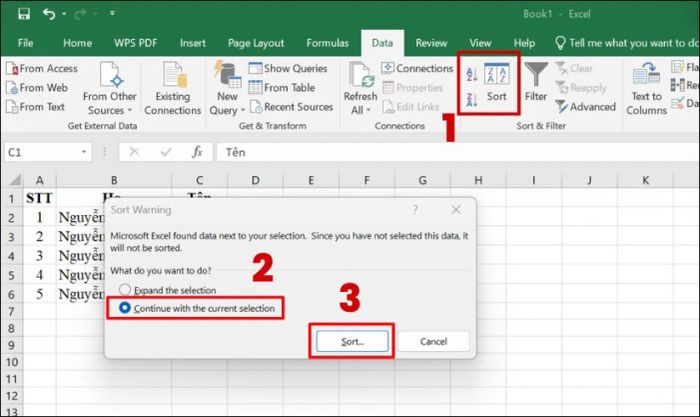Open the Sort dialog ribbon button
Viewport: 700px width, 417px height.
coord(497,83)
